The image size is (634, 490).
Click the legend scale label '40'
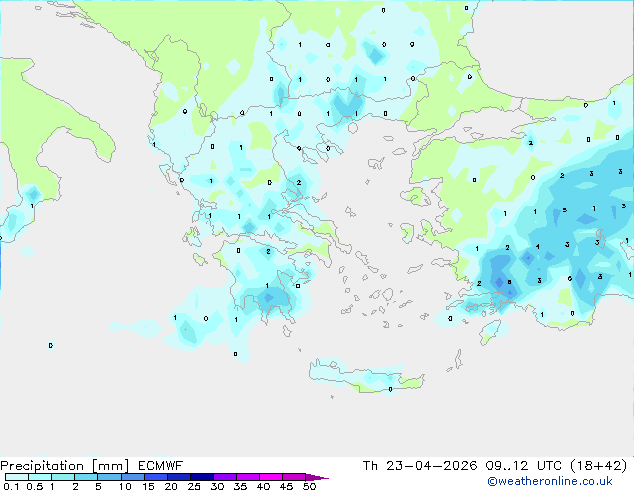click(x=263, y=486)
